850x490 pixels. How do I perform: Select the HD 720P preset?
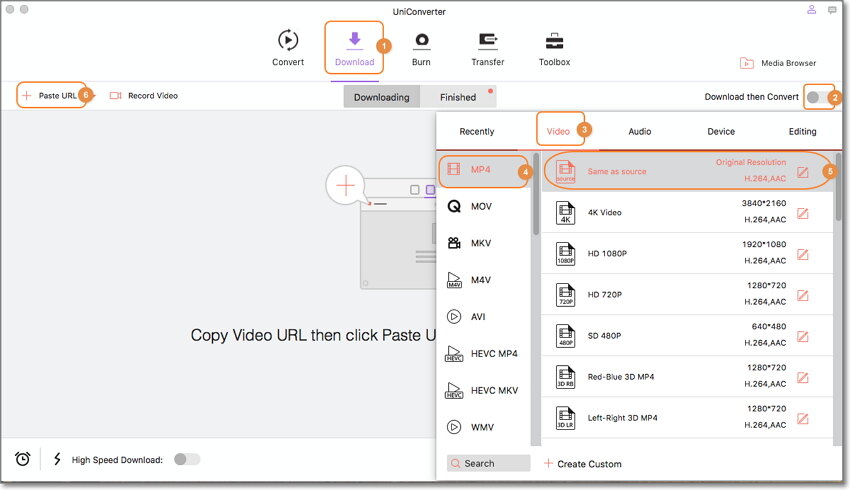tap(687, 295)
